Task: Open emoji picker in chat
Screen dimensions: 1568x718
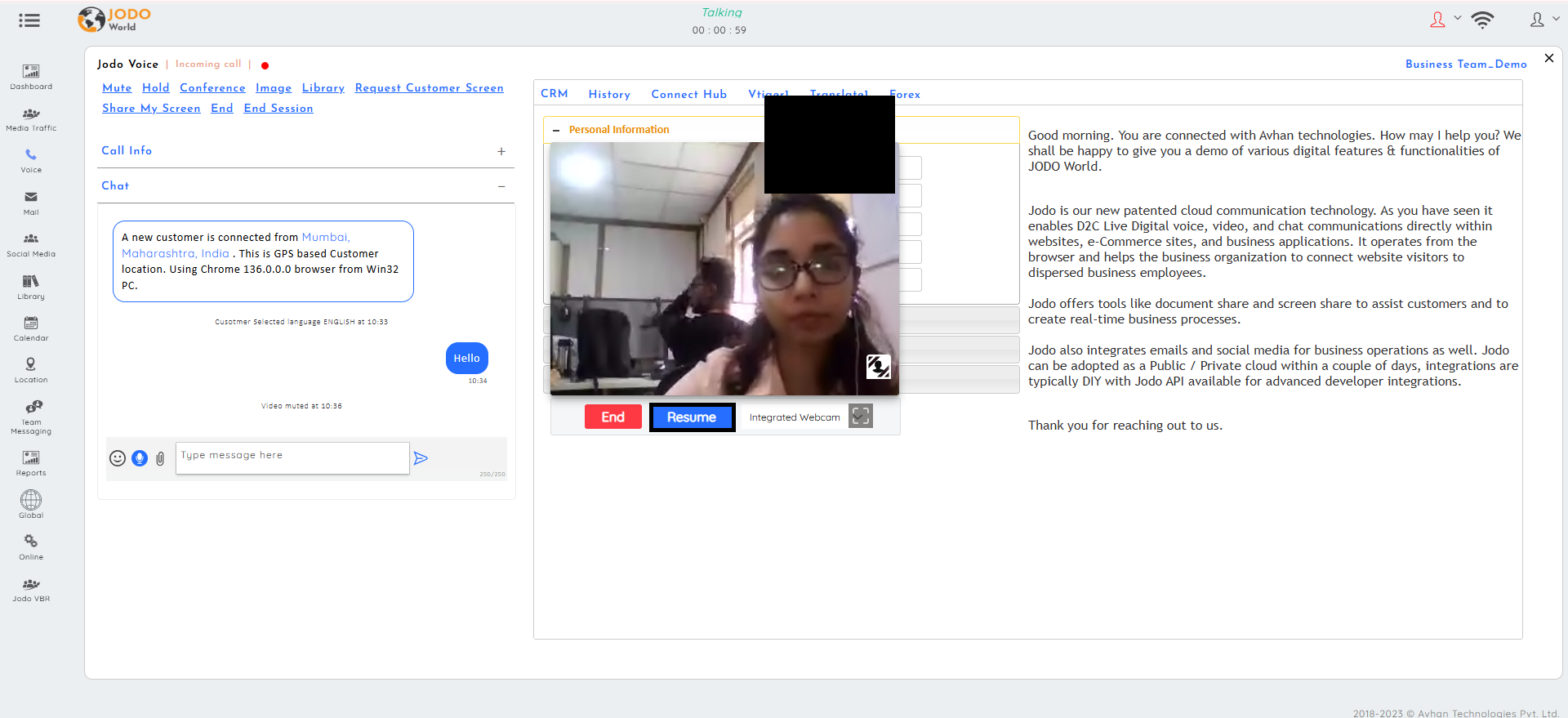Action: click(118, 458)
